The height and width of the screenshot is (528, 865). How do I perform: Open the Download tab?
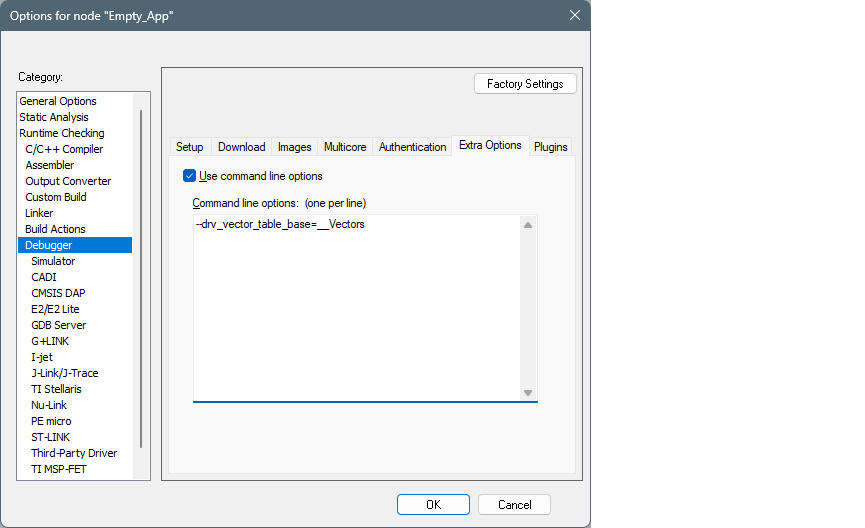click(x=241, y=147)
